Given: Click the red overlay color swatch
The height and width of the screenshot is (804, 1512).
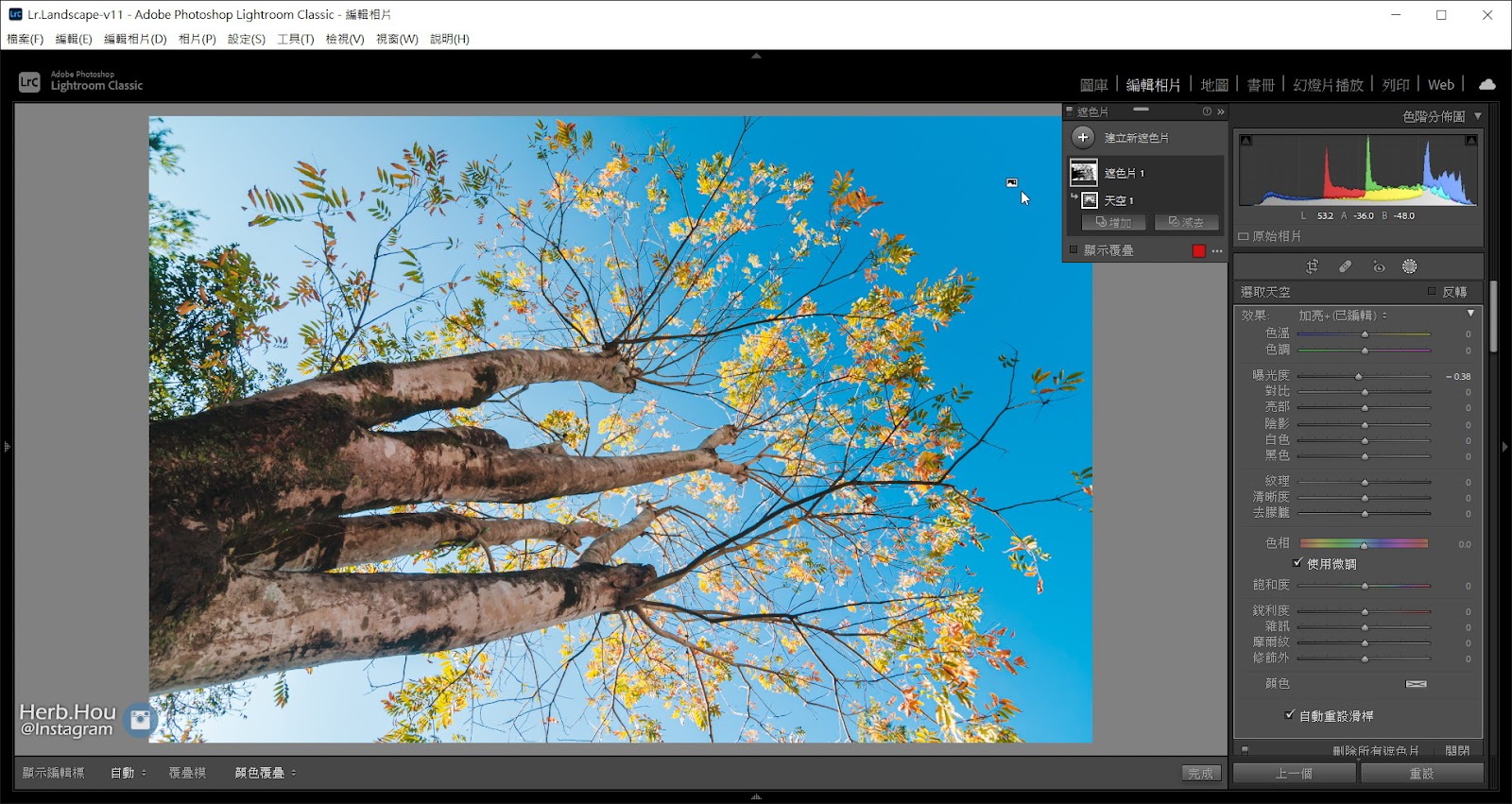Looking at the screenshot, I should coord(1199,251).
